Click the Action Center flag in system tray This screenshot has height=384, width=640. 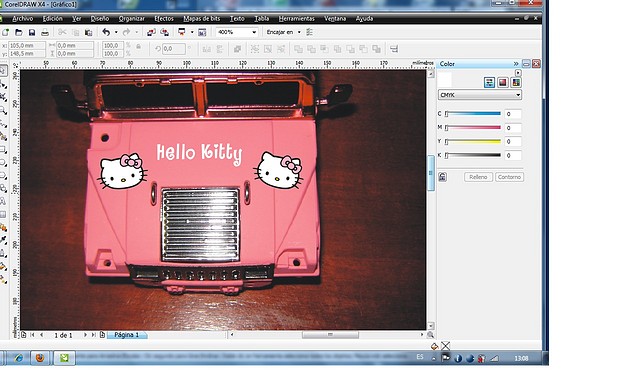click(x=446, y=358)
